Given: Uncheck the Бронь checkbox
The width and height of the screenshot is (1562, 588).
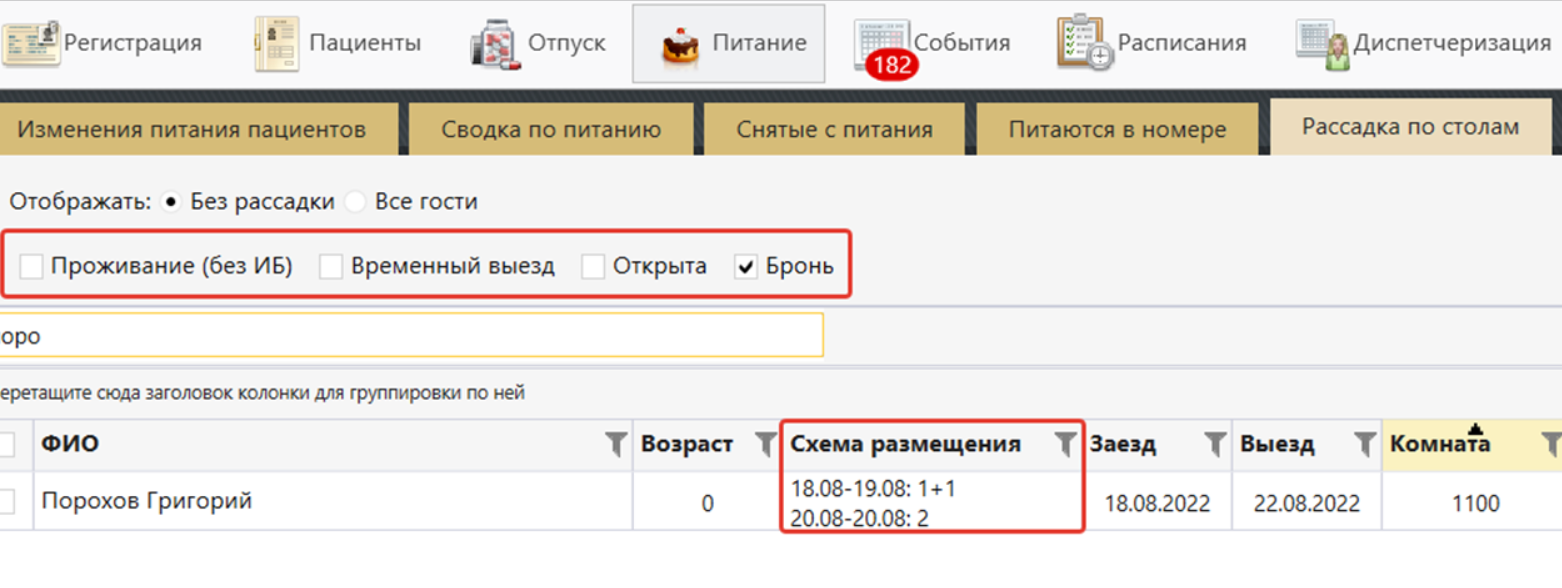Looking at the screenshot, I should click(746, 267).
